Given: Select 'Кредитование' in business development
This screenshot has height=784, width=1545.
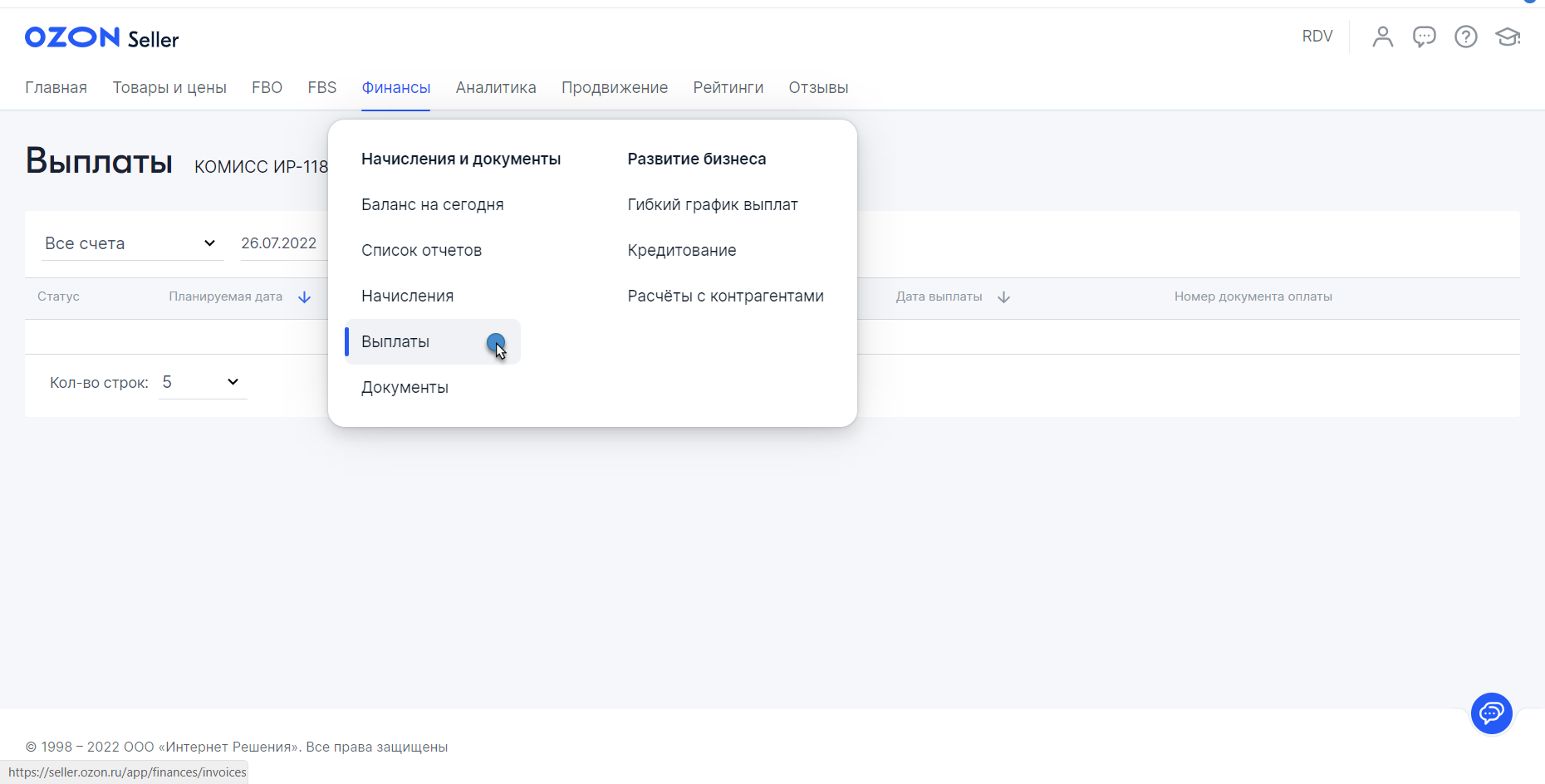Looking at the screenshot, I should click(681, 251).
